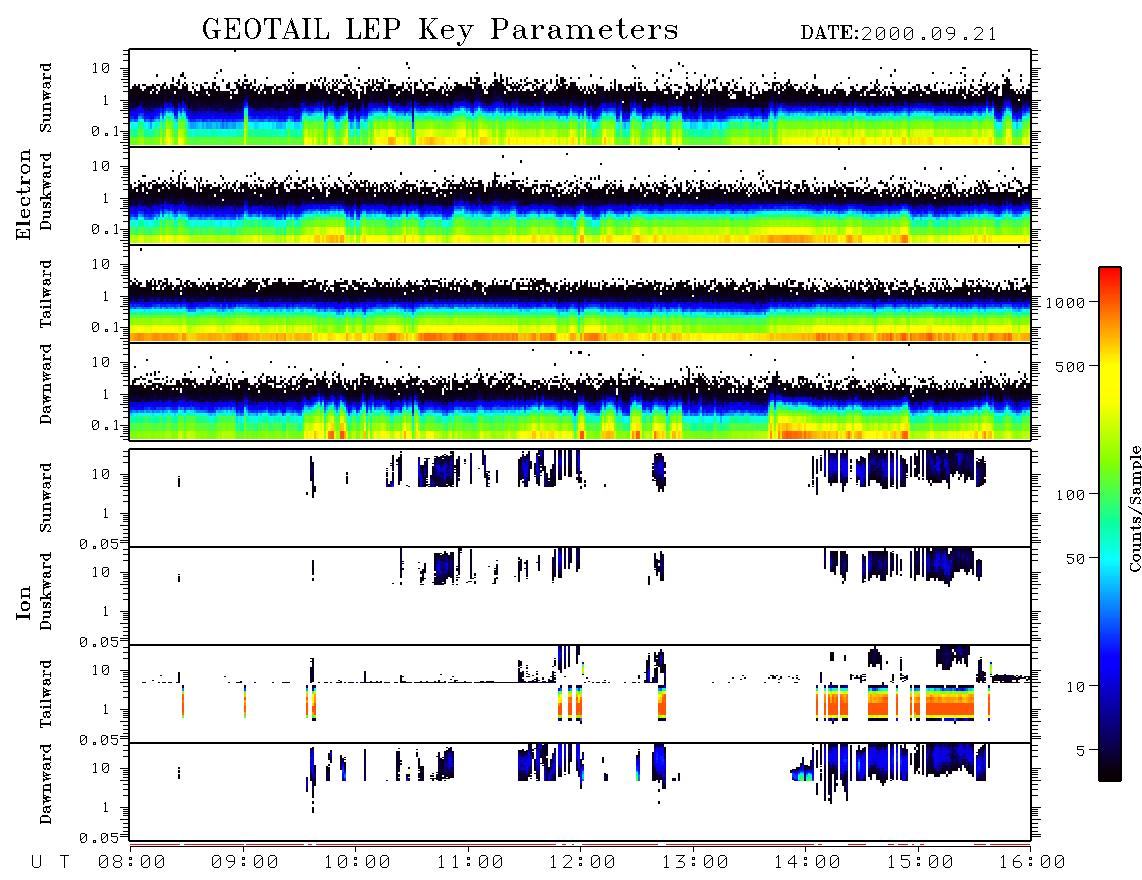Viewport: 1142px width, 880px height.
Task: Click the 50 colorbar tick label
Action: [1075, 559]
